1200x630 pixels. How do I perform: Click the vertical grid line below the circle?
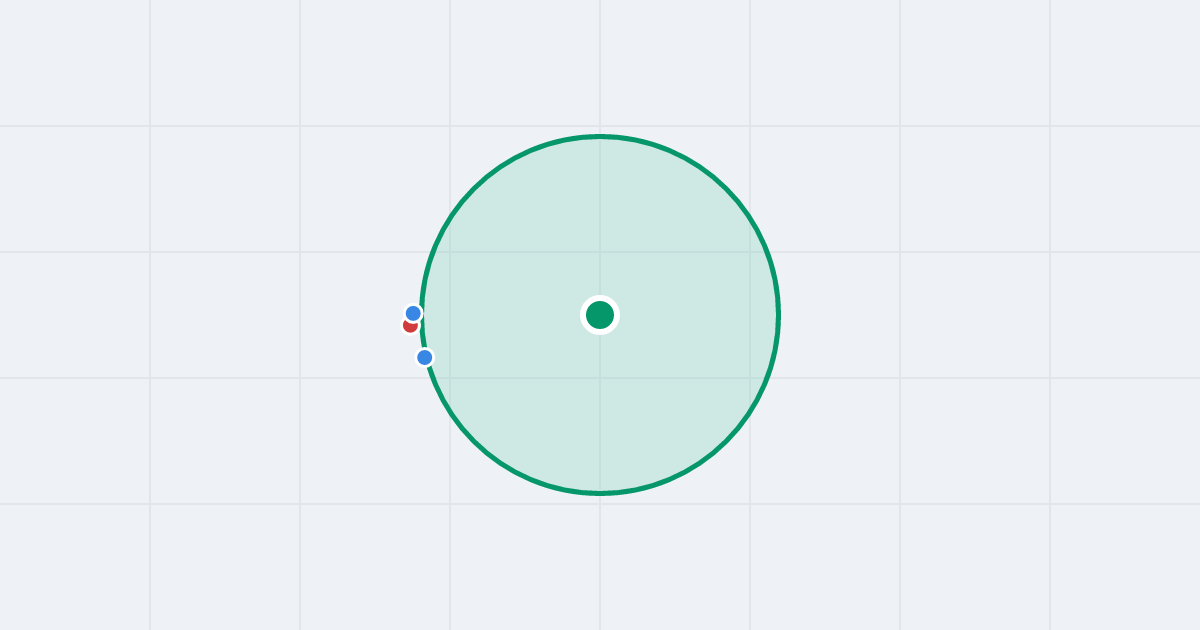tap(600, 560)
